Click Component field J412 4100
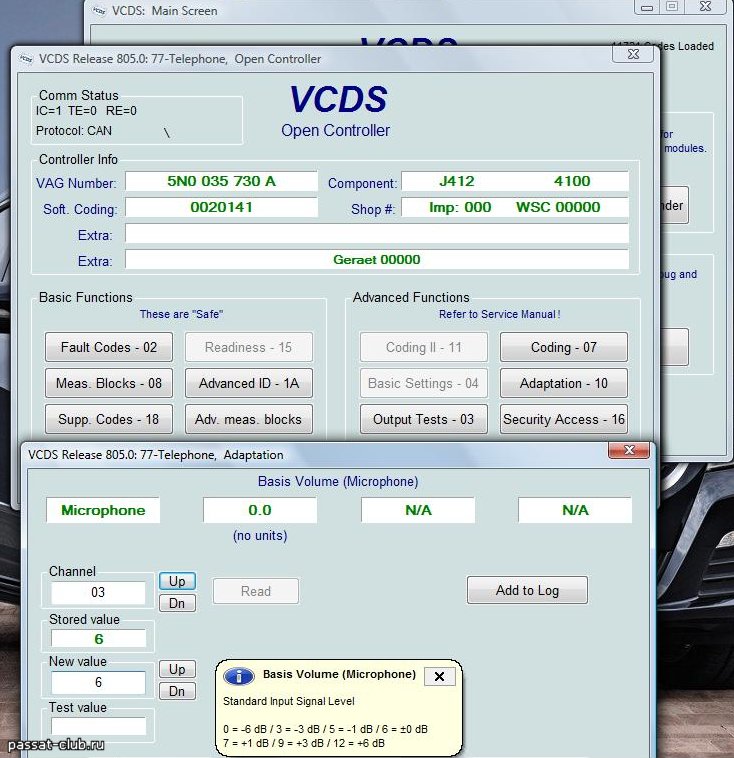Screen dimensions: 734x758 tap(515, 181)
